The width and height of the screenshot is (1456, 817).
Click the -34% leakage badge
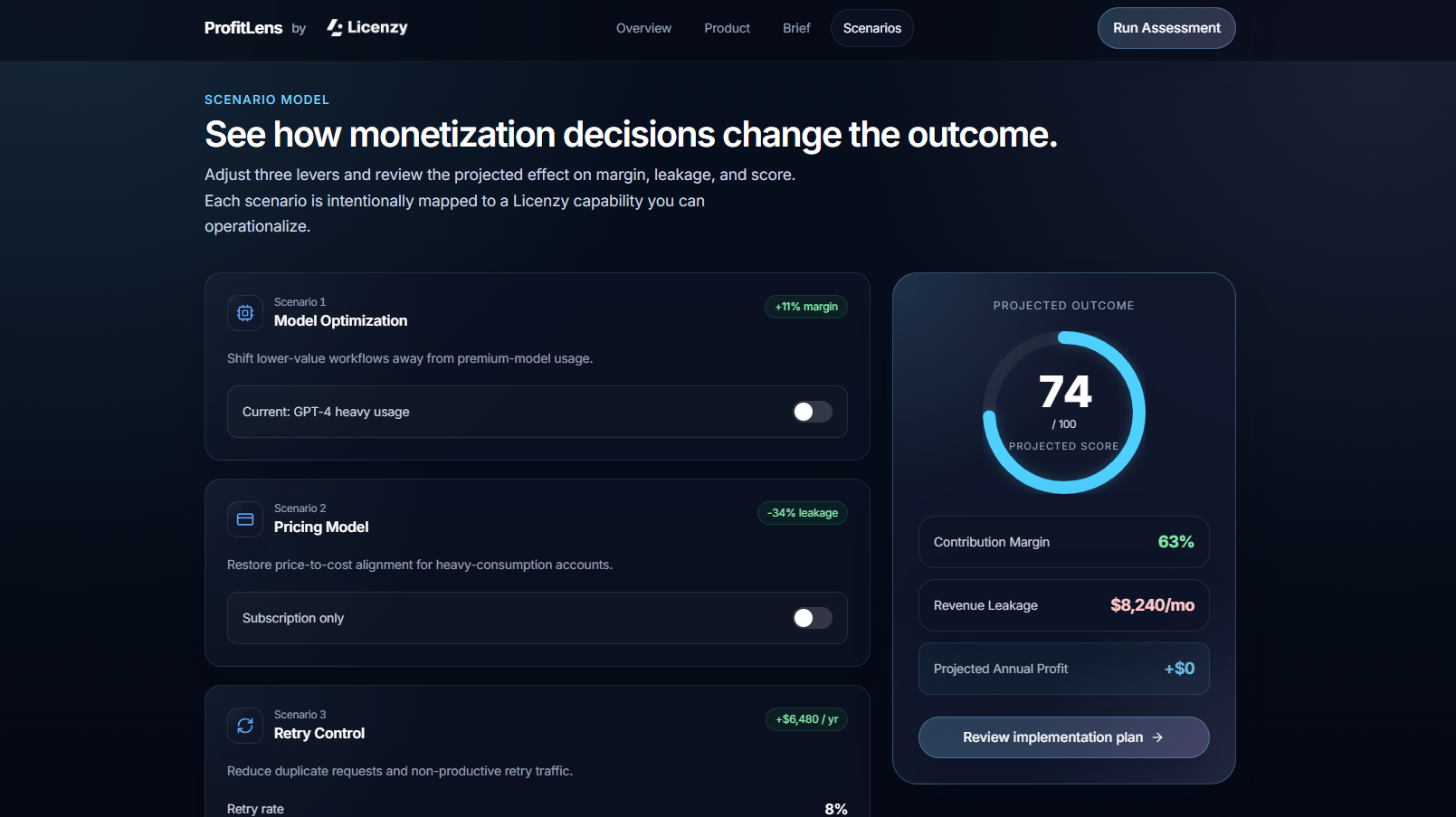coord(803,513)
